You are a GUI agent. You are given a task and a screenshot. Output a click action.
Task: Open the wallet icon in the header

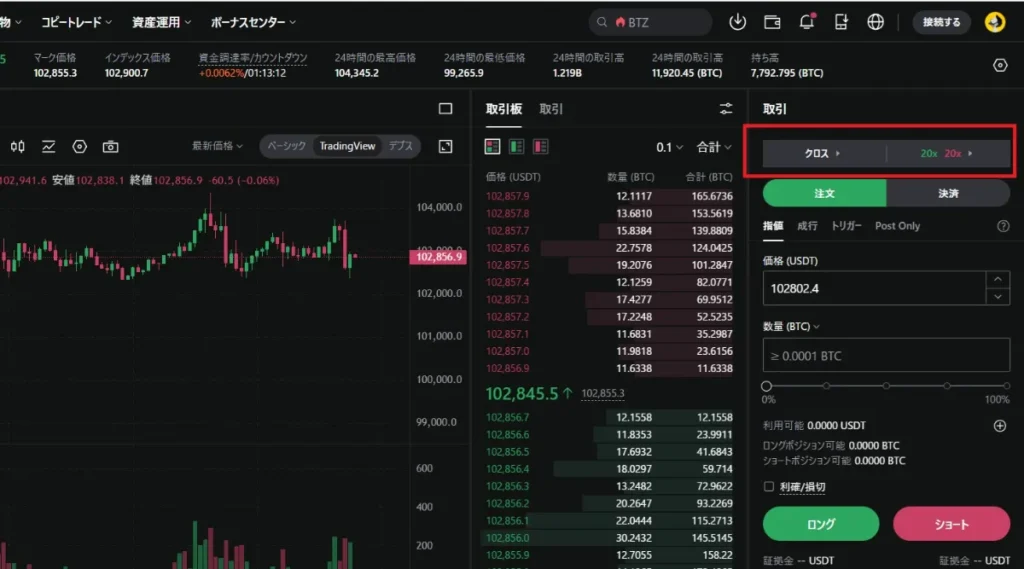click(772, 22)
